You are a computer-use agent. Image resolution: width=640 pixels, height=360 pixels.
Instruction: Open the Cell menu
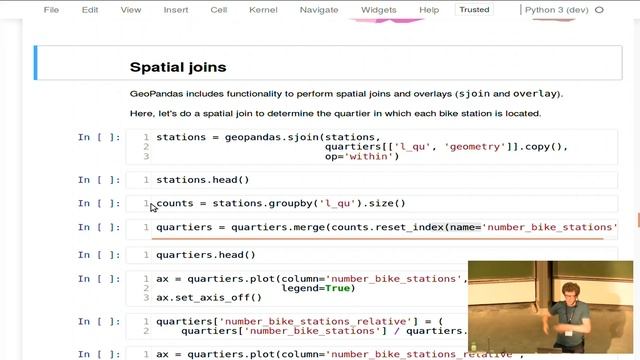[219, 10]
